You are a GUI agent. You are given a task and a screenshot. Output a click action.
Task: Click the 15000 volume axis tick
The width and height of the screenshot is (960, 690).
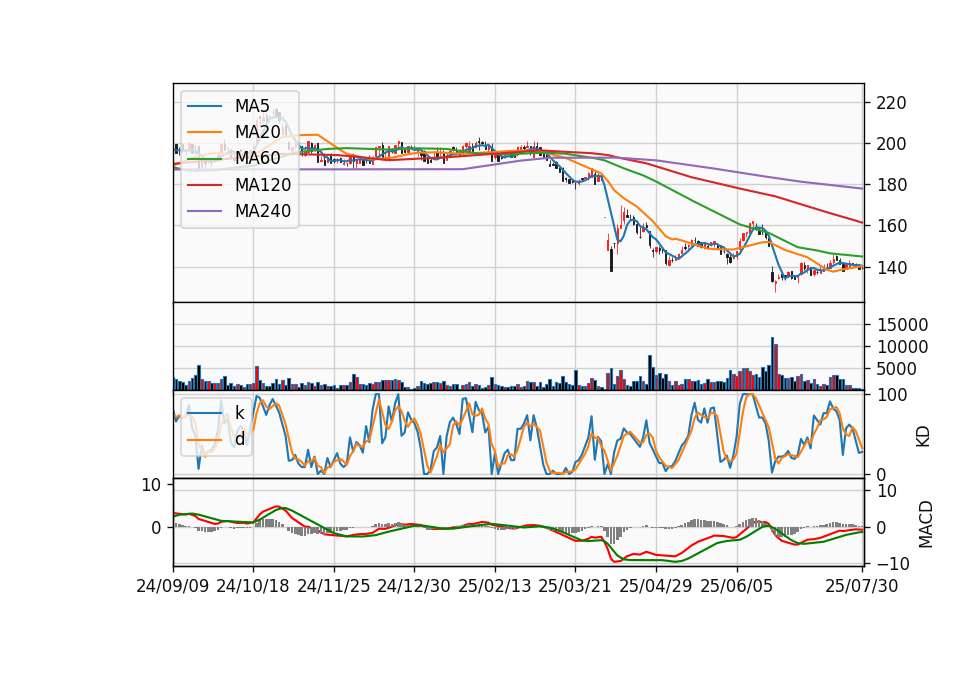[902, 325]
